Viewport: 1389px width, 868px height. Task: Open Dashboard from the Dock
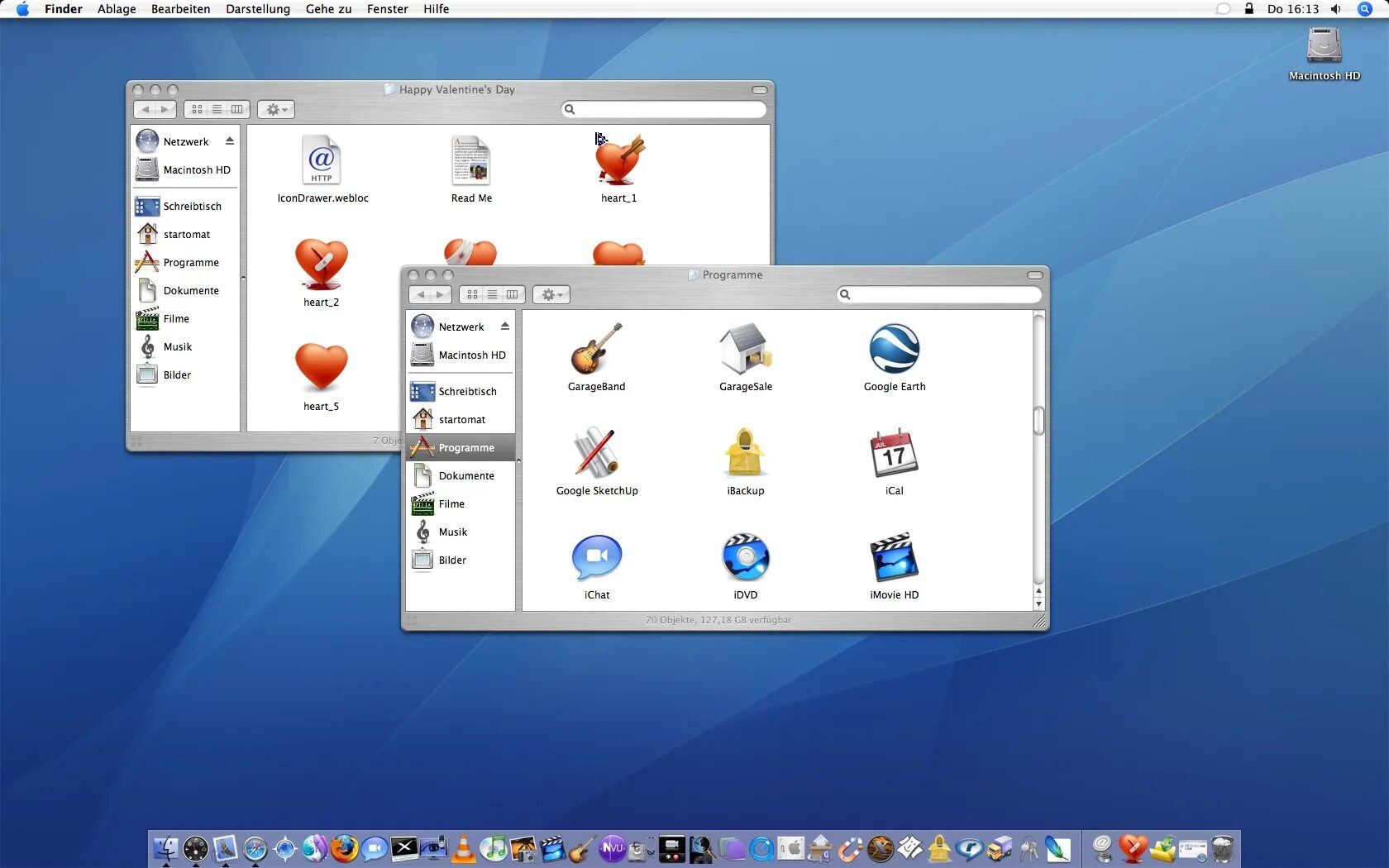[196, 849]
